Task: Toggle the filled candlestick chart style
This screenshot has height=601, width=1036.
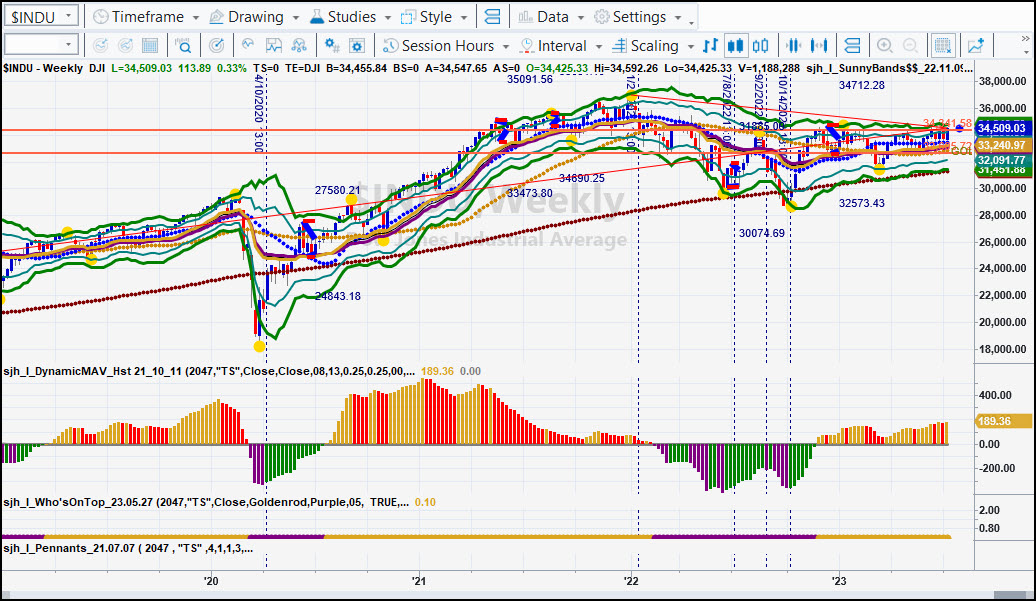Action: pyautogui.click(x=735, y=46)
